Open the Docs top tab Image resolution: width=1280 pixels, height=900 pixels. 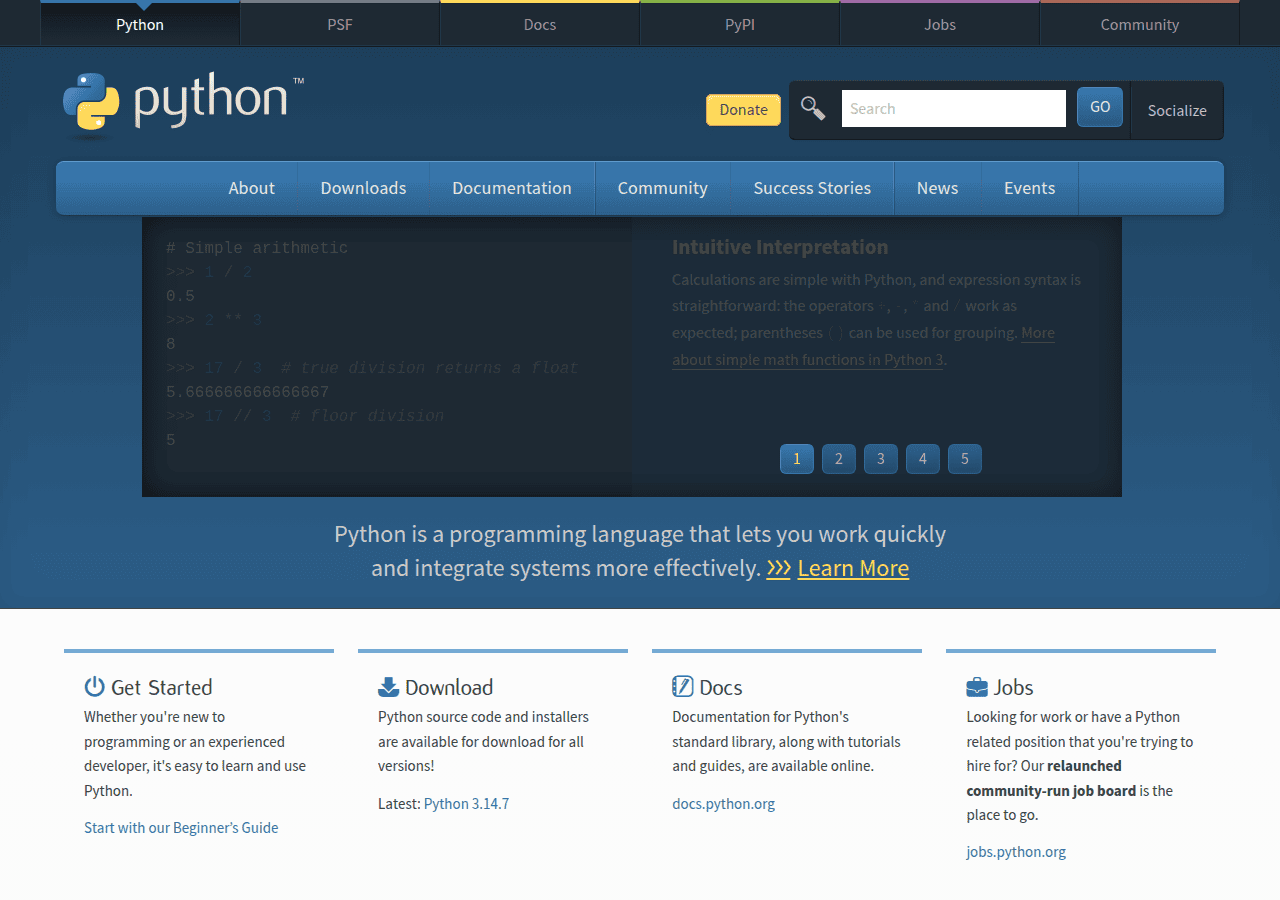tap(540, 24)
